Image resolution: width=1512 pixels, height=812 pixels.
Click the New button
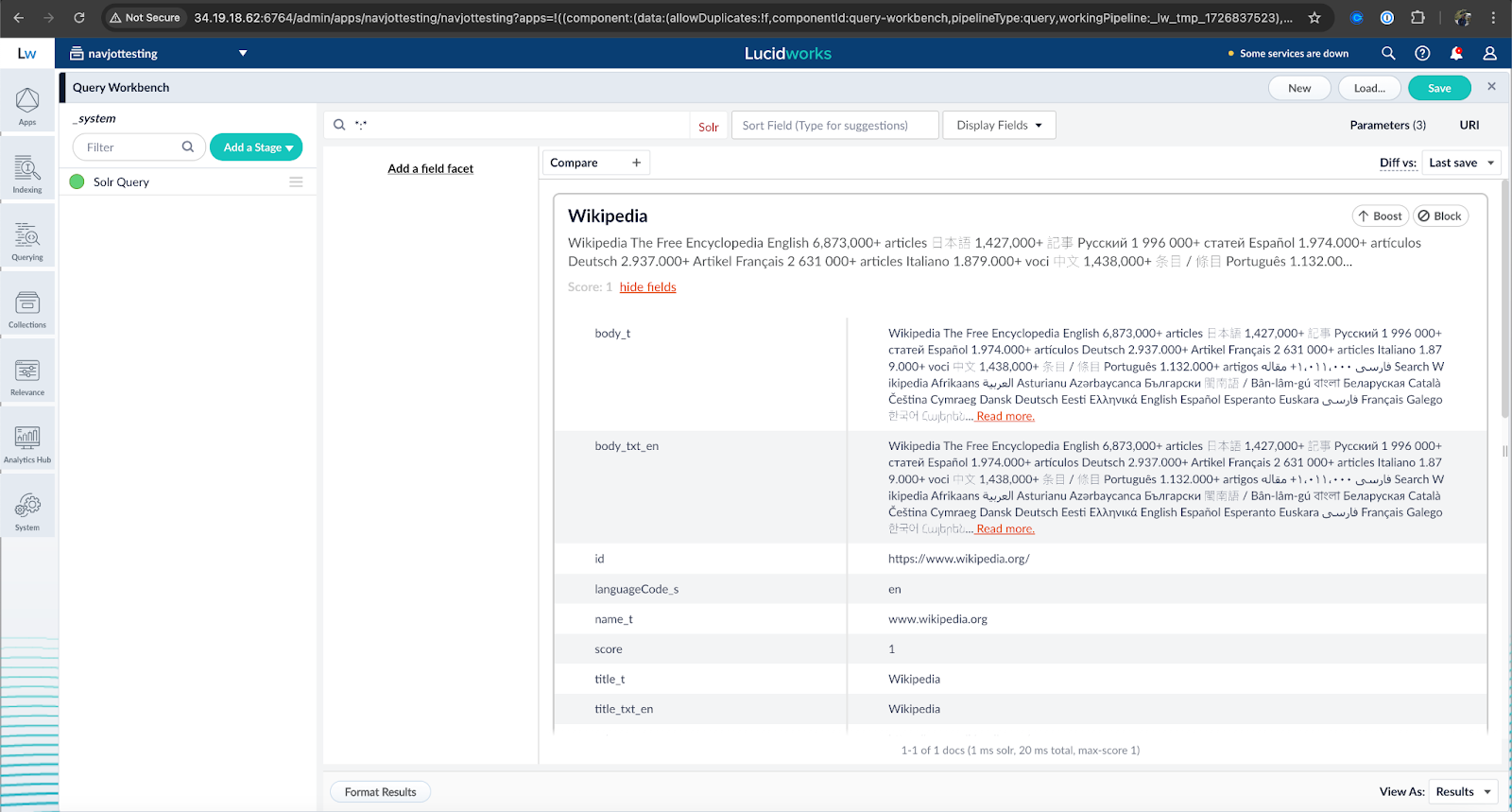[1299, 88]
